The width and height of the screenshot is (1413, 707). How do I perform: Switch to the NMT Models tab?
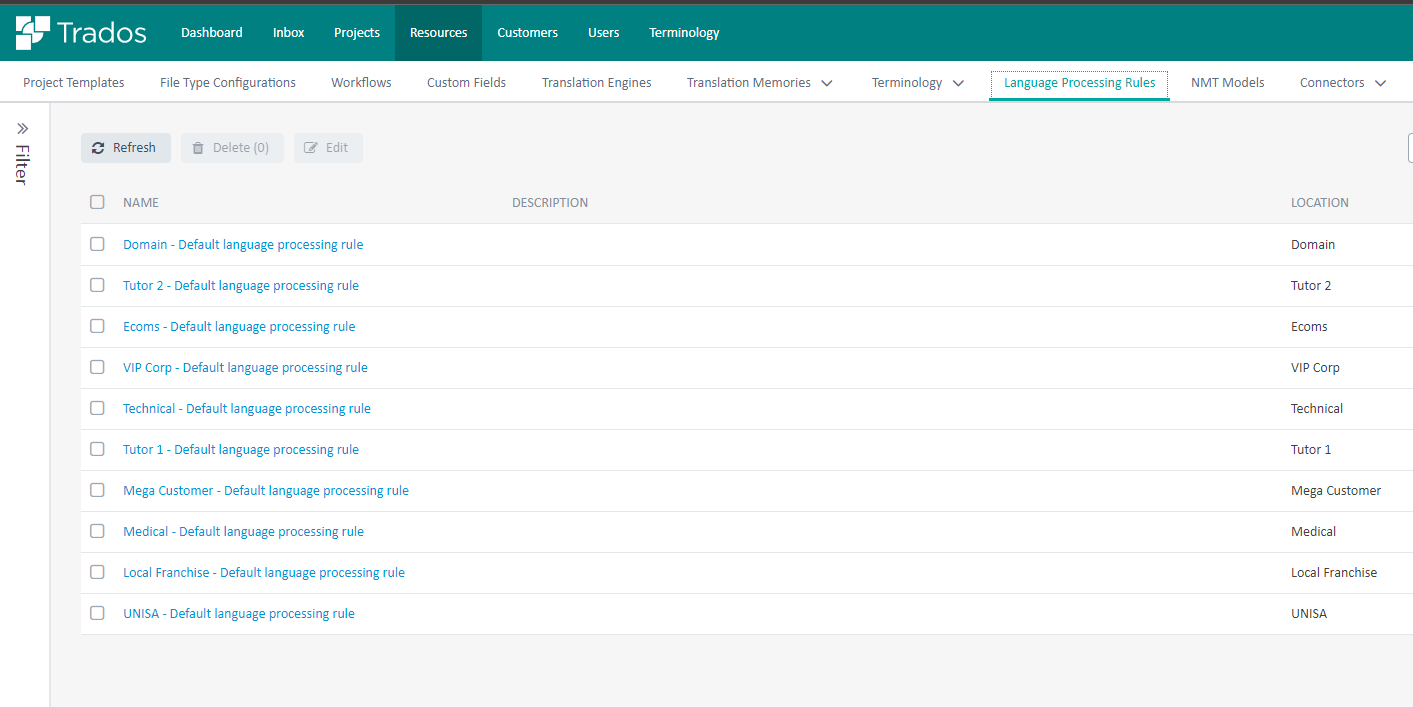[1227, 83]
